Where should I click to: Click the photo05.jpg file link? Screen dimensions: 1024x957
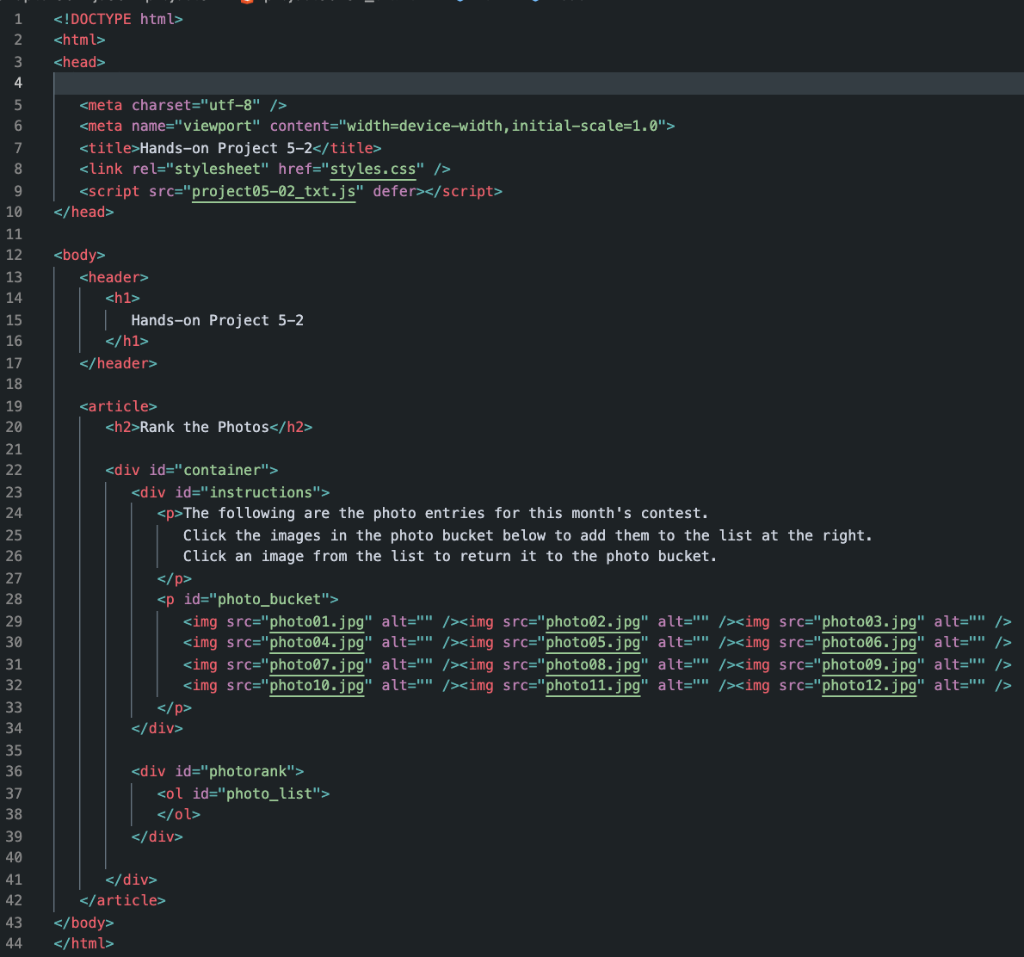pyautogui.click(x=594, y=642)
